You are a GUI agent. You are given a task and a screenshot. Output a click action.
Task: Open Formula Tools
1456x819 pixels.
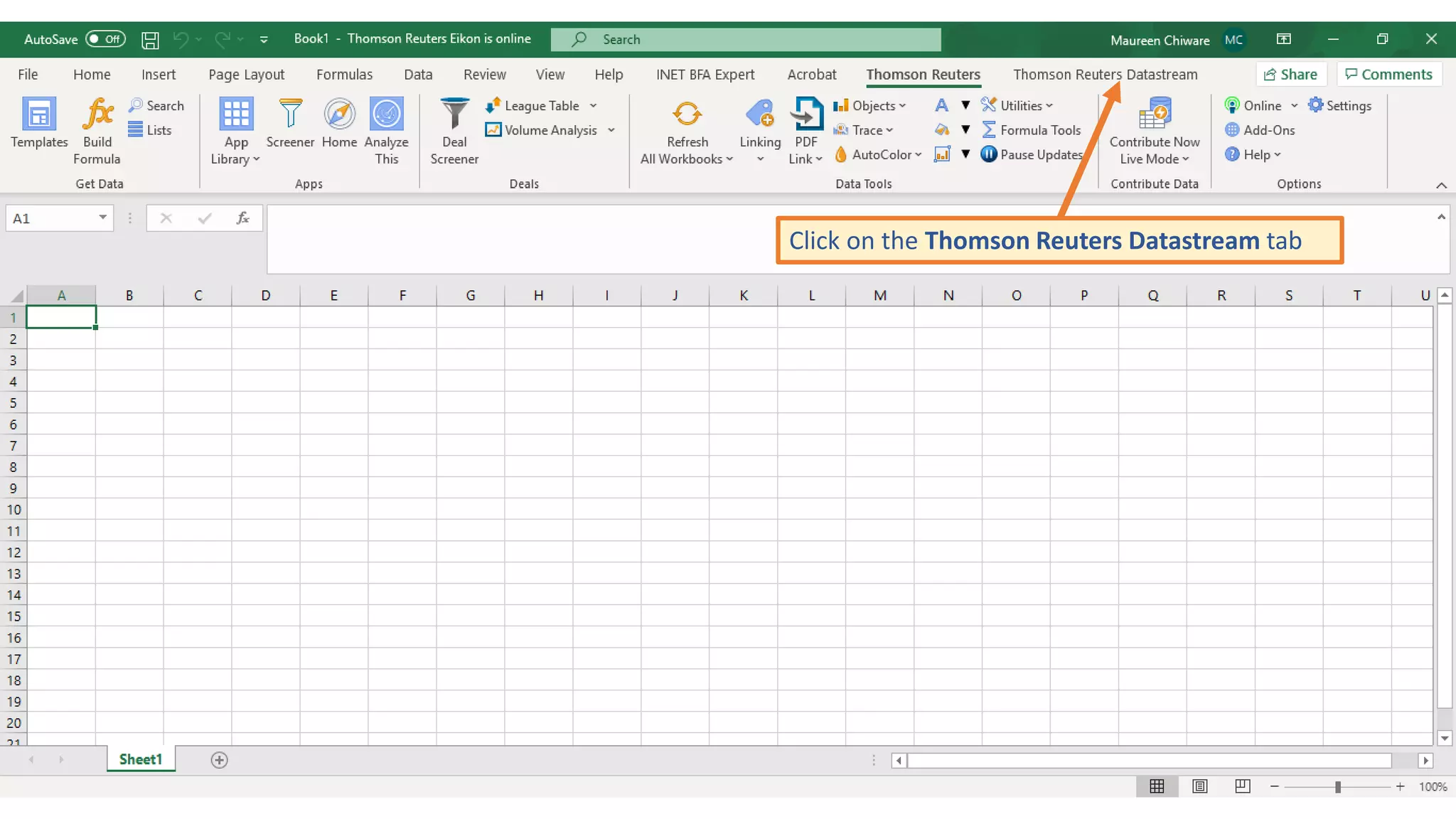pos(1031,130)
